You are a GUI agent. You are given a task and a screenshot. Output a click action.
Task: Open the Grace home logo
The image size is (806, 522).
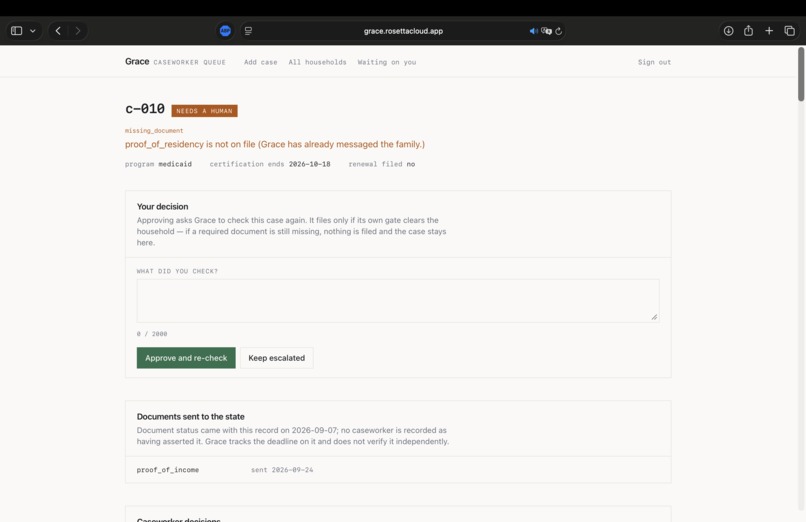pos(137,62)
